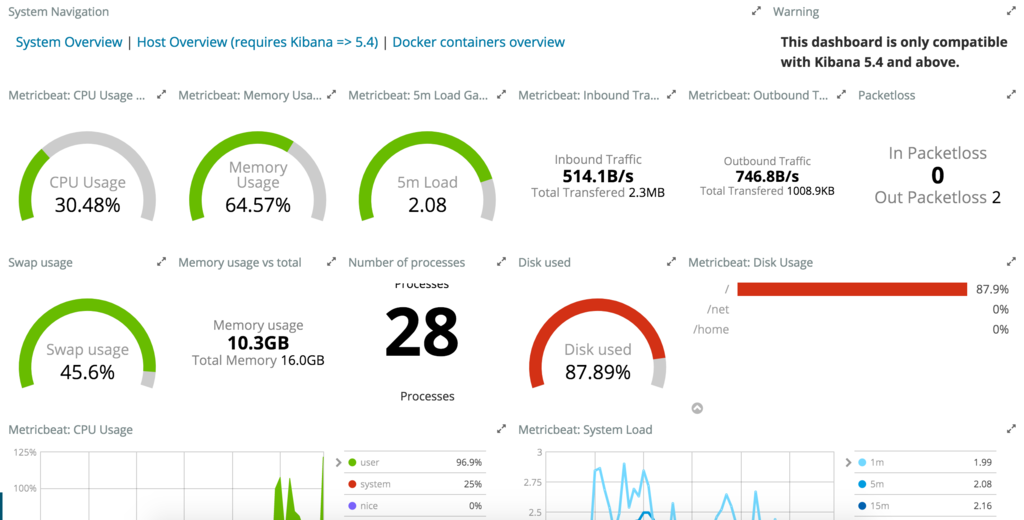
Task: Open the System Overview dashboard link
Action: tap(69, 42)
